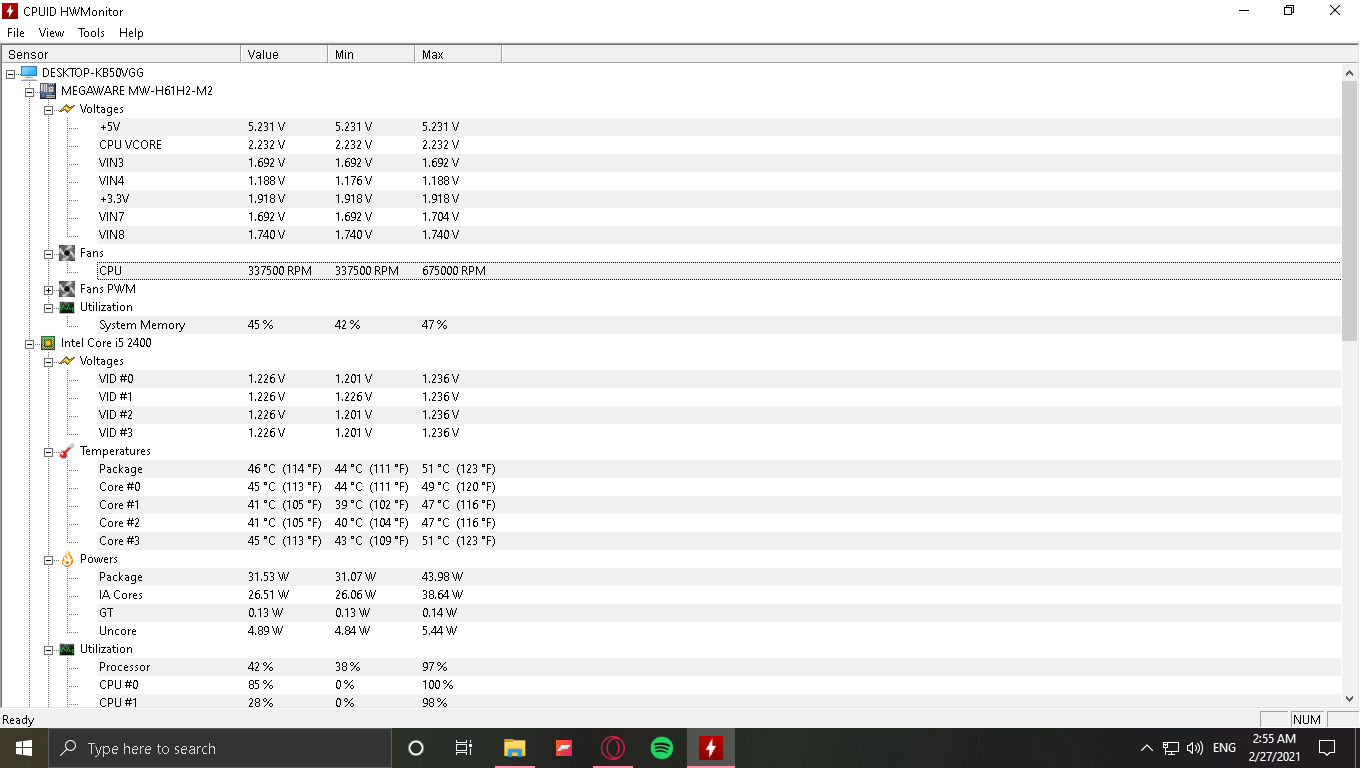The width and height of the screenshot is (1360, 768).
Task: Click the motherboard Voltages lightning icon
Action: [66, 109]
